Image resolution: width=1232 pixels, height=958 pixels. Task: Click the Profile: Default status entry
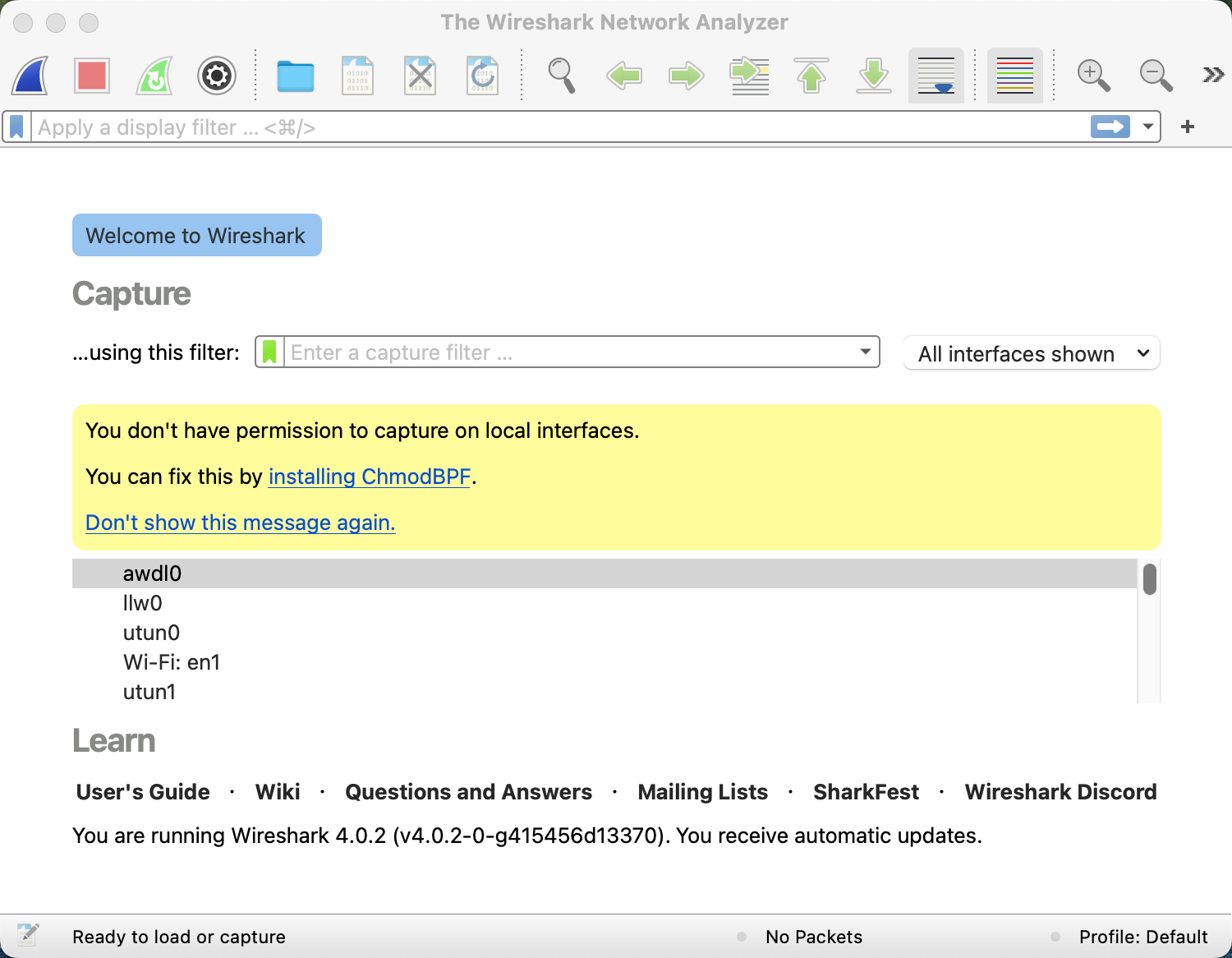[x=1143, y=937]
